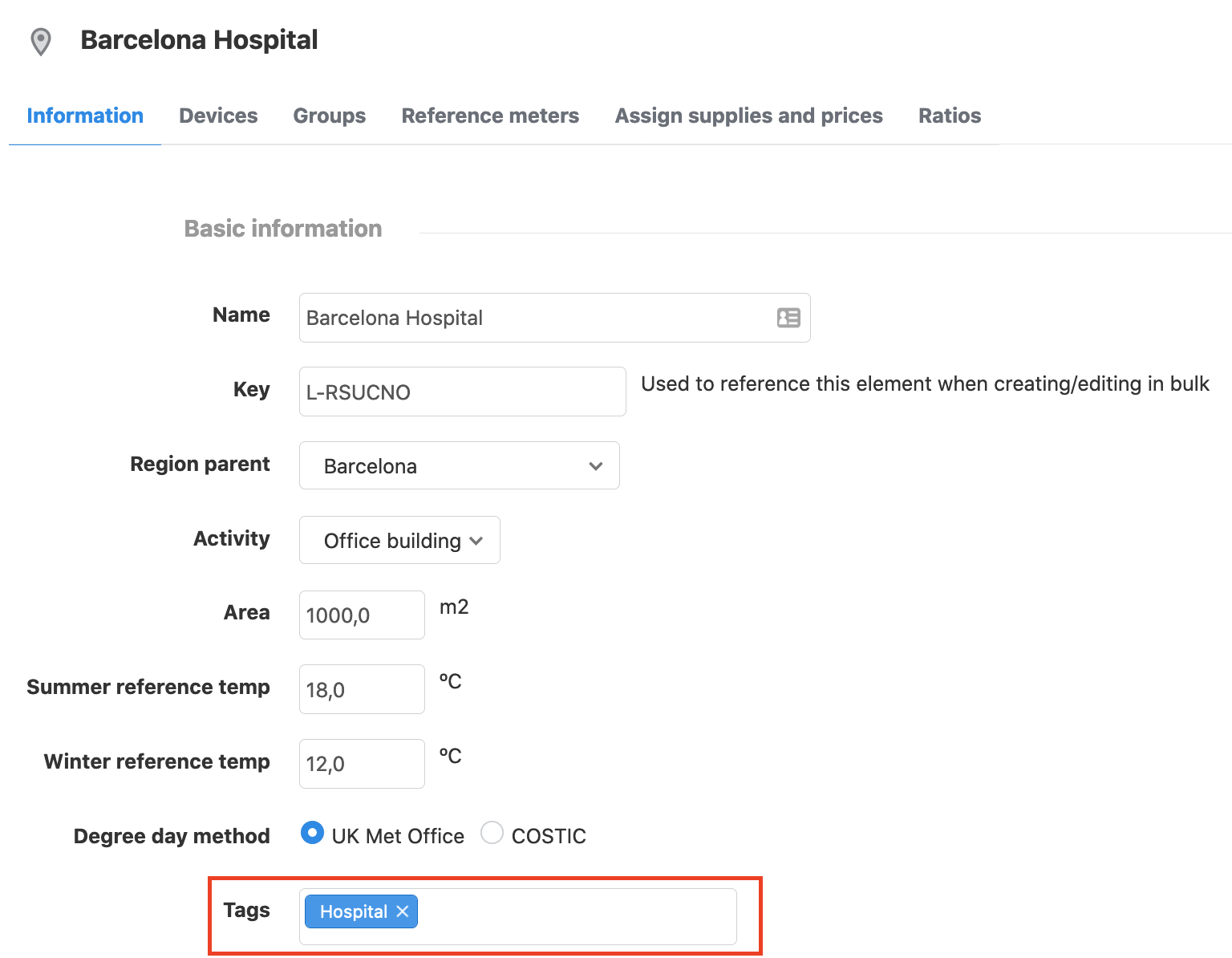Click the bulk reference helper text
This screenshot has height=958, width=1232.
coord(925,384)
